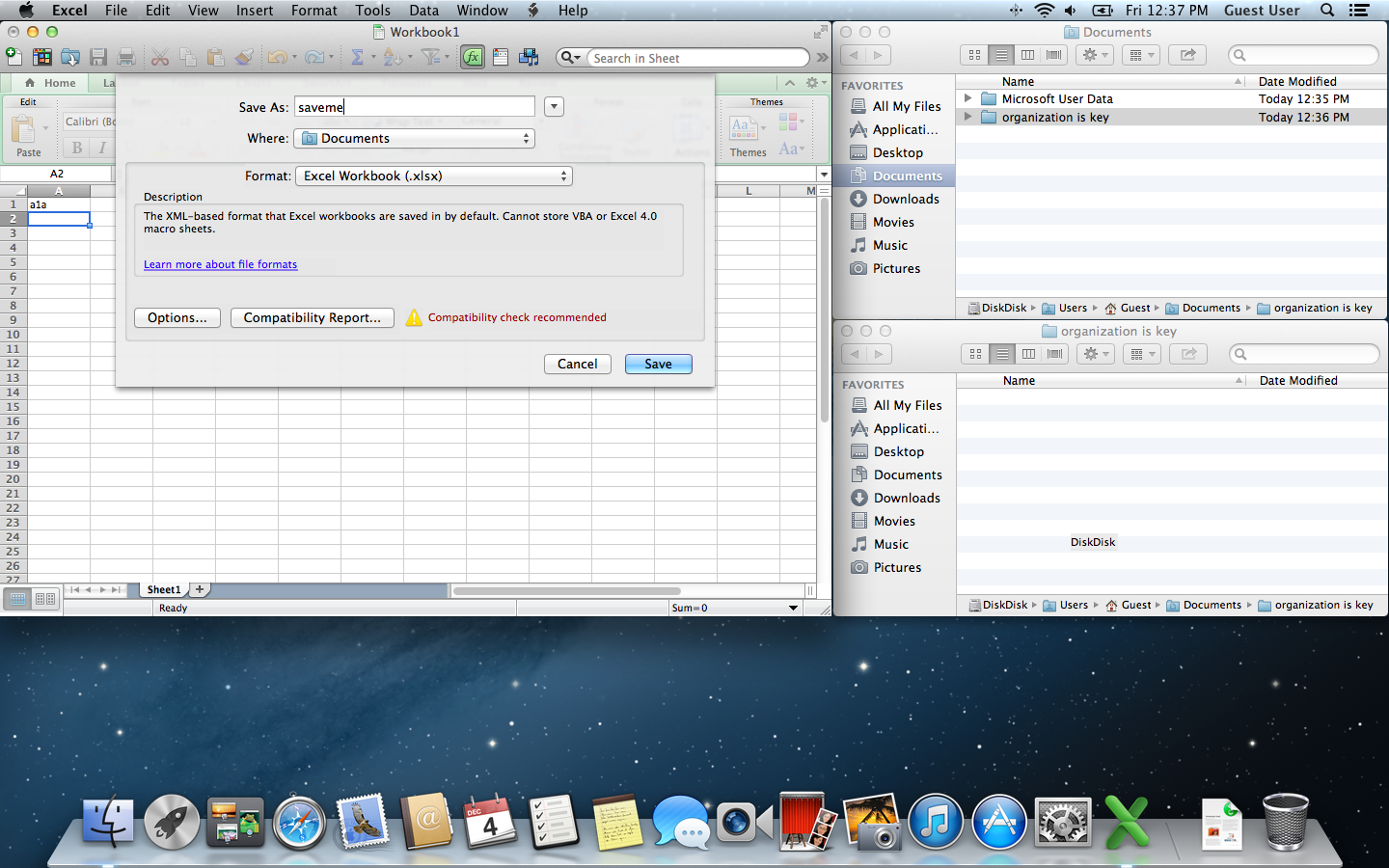Screen dimensions: 1389x868
Task: Click the Search in Sheet field
Action: [698, 58]
